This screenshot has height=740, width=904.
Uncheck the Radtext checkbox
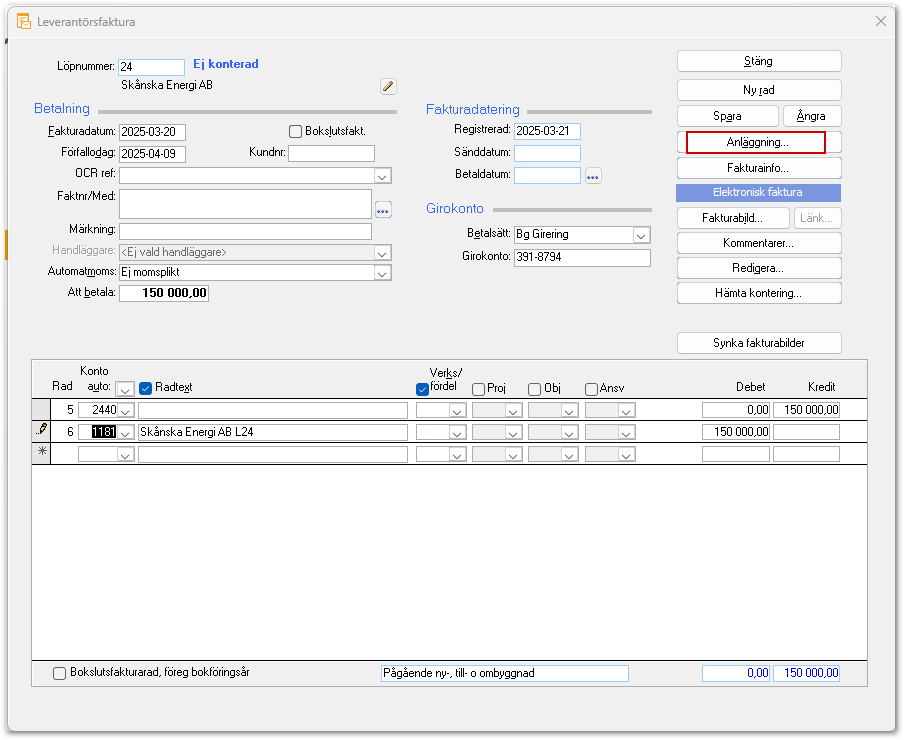145,388
